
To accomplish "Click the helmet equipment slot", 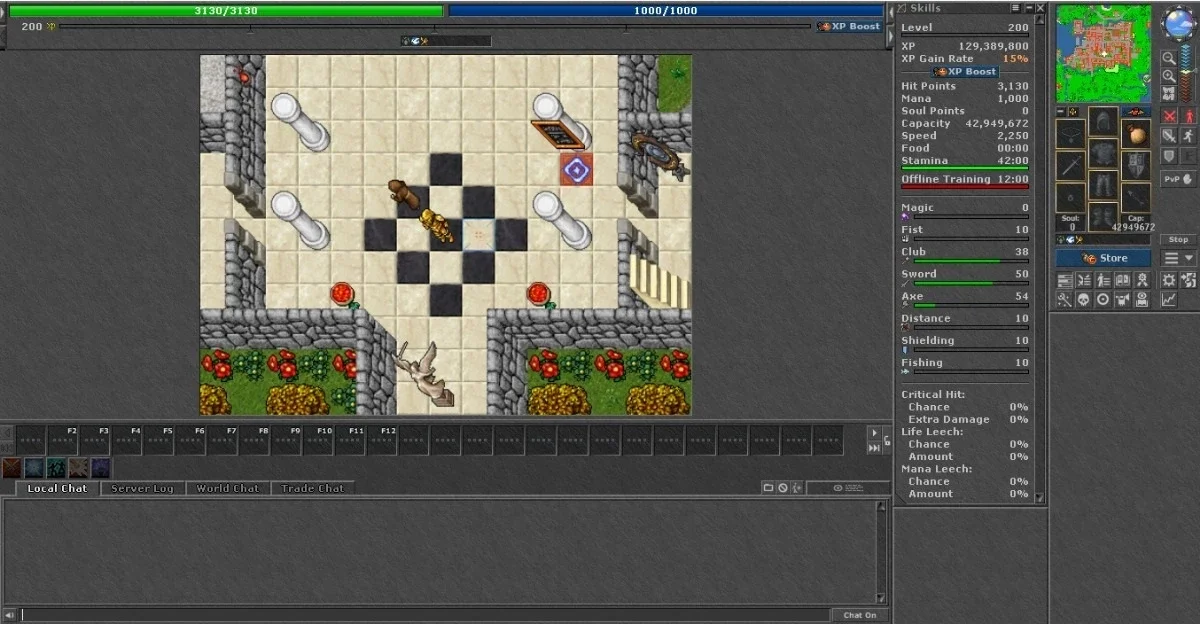I will point(1103,122).
